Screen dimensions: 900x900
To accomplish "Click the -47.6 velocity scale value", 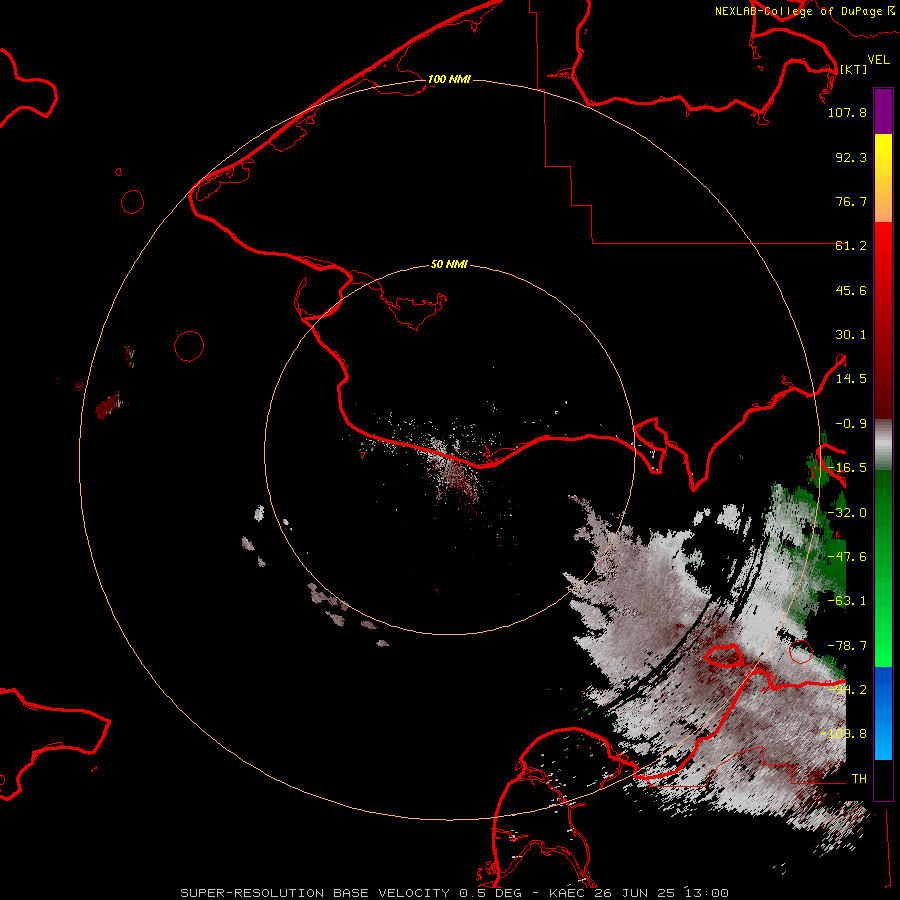I will tap(847, 557).
